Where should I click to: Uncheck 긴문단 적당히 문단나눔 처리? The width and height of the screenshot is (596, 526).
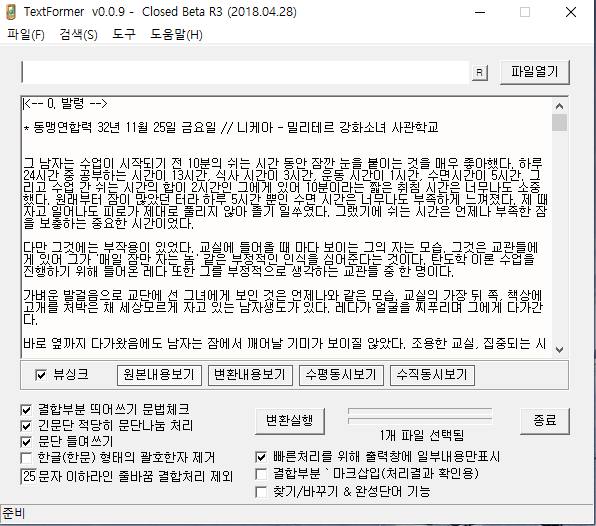26,426
